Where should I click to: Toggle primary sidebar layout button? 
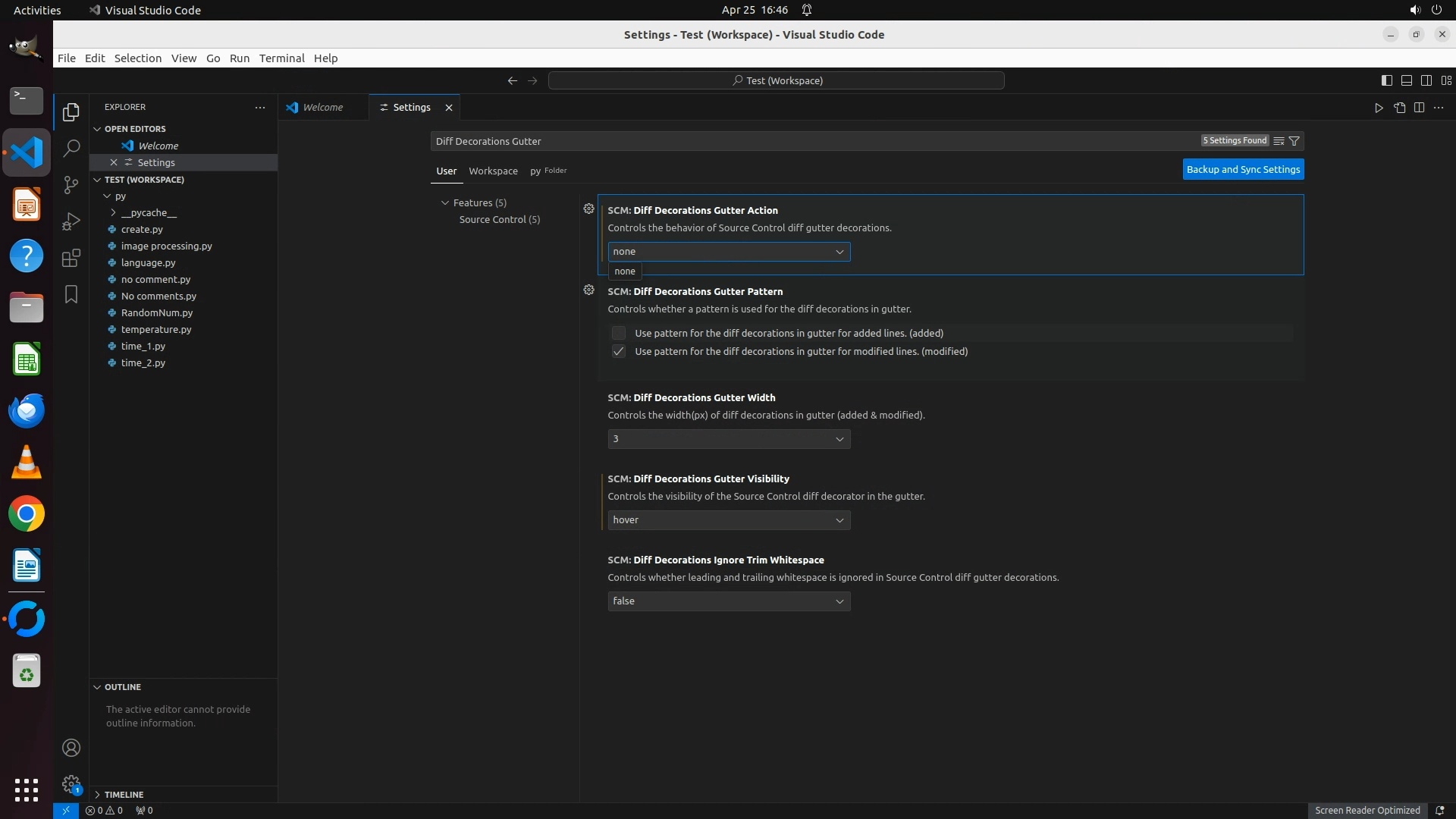[1386, 80]
